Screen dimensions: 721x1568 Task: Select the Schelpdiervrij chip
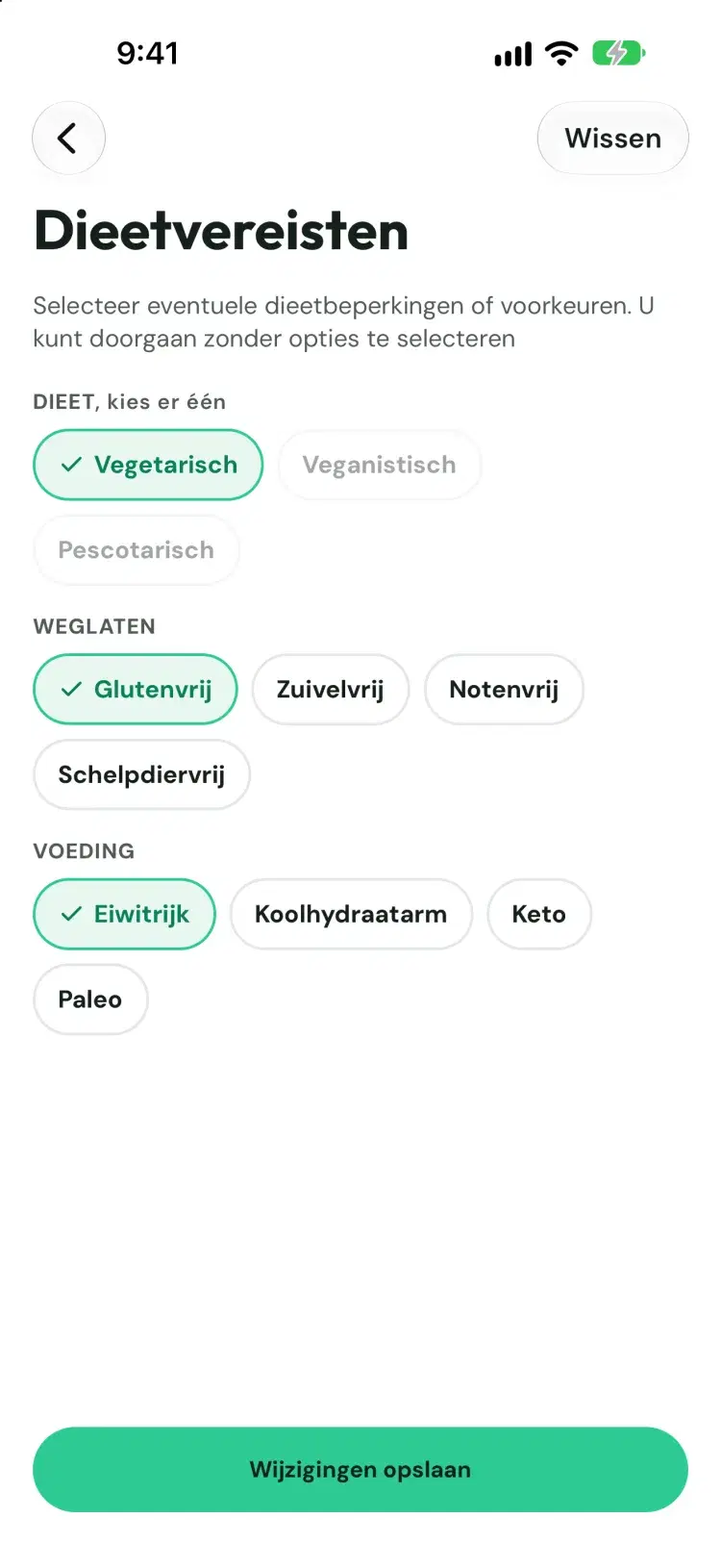[x=142, y=774]
